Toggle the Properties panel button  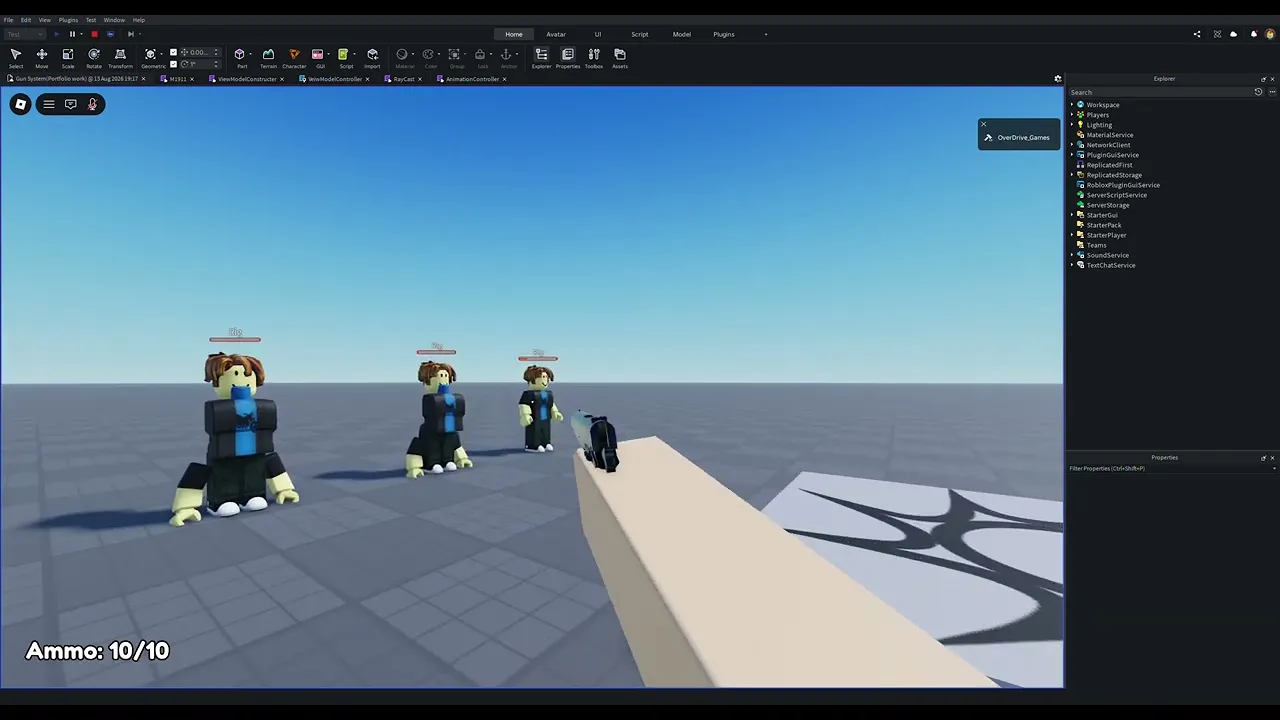tap(568, 58)
